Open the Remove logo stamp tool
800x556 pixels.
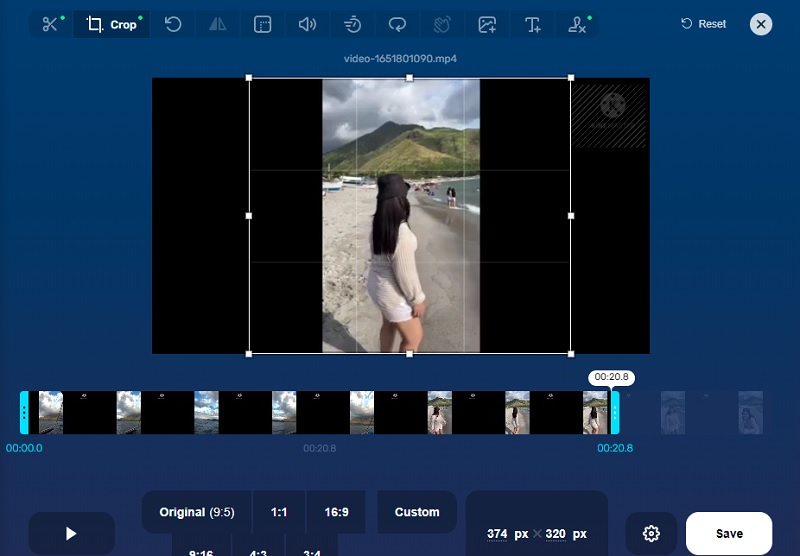tap(577, 24)
